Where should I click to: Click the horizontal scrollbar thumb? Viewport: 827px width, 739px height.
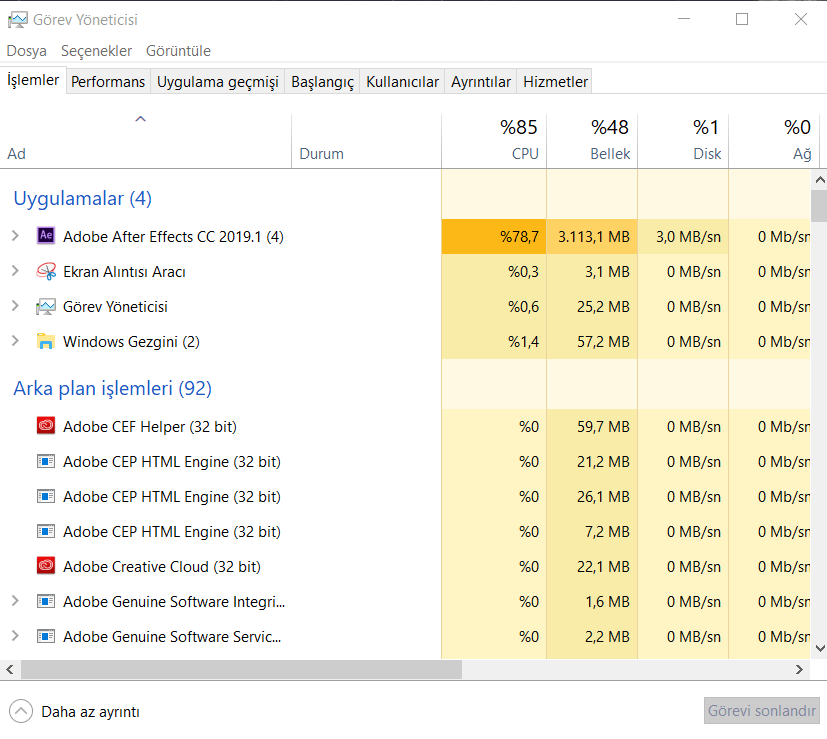(x=241, y=669)
